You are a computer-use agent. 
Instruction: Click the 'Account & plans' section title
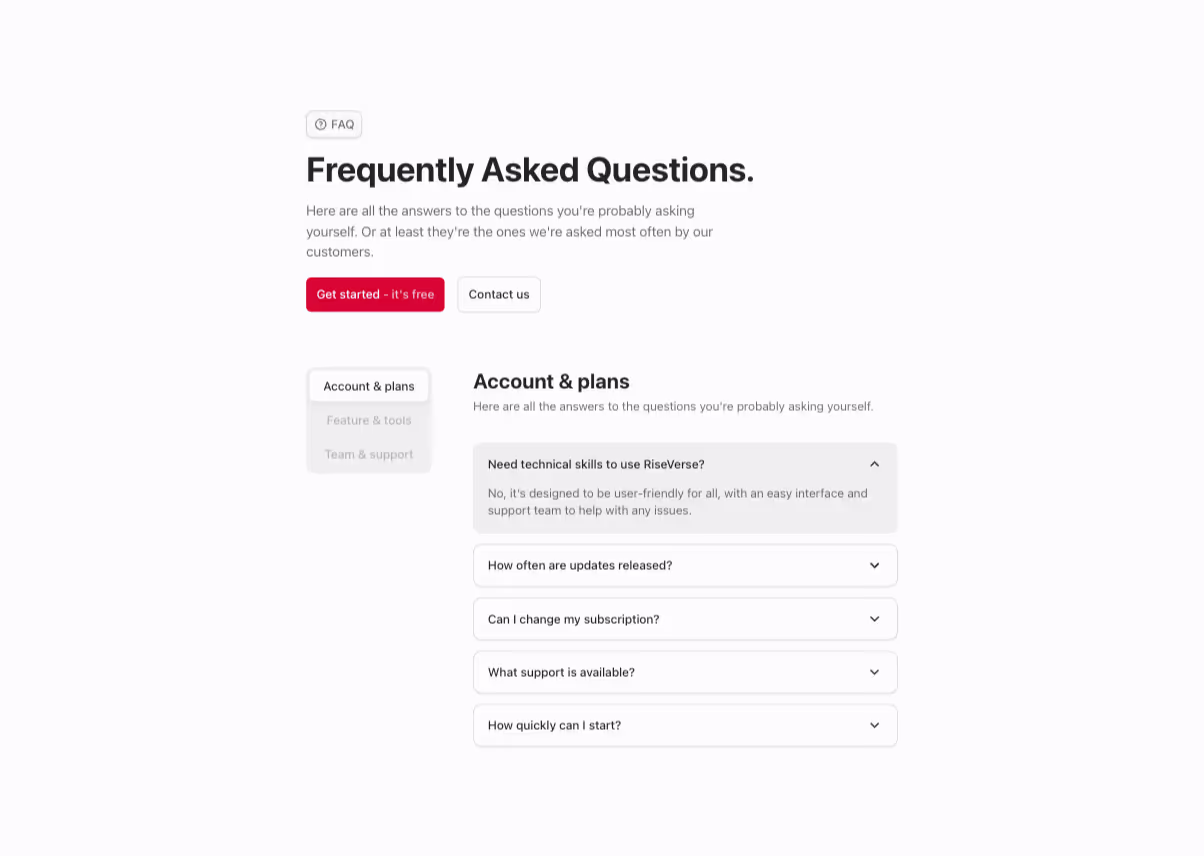point(551,381)
